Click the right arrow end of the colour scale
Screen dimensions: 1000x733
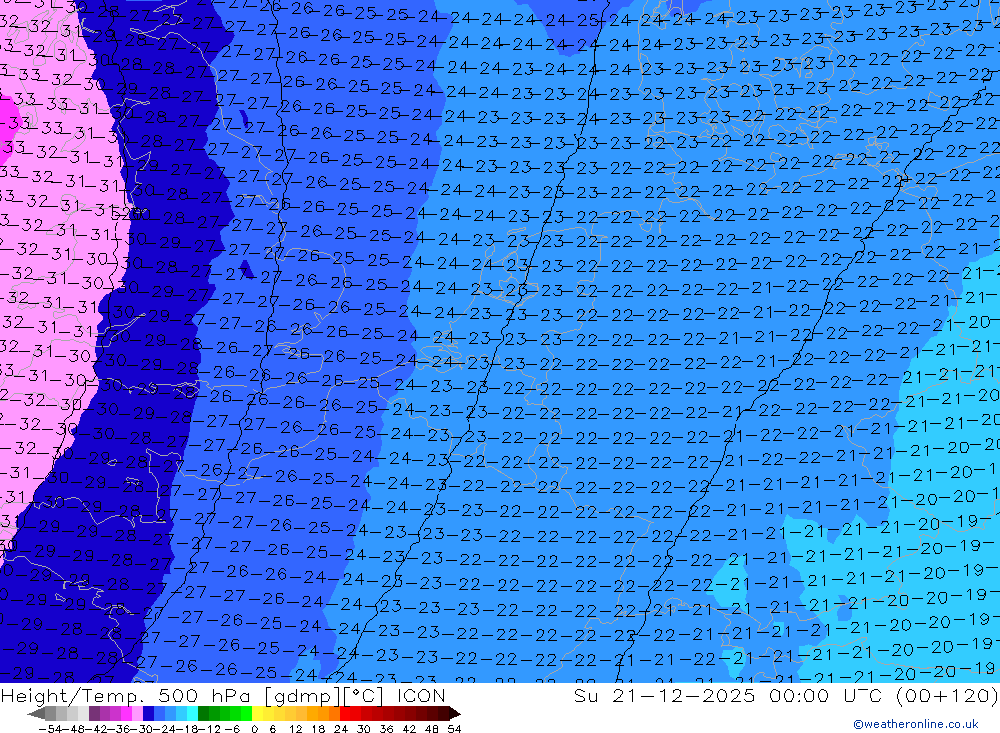pyautogui.click(x=455, y=714)
